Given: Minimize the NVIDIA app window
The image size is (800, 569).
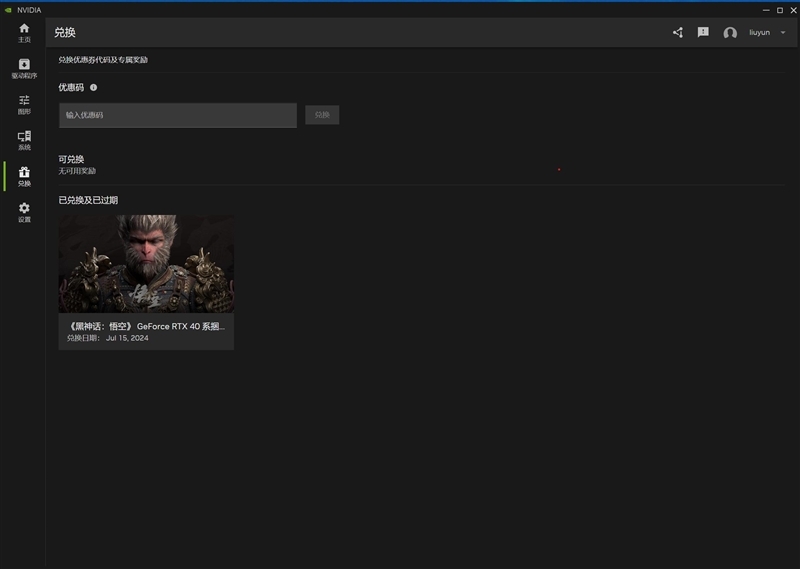Looking at the screenshot, I should click(x=765, y=10).
